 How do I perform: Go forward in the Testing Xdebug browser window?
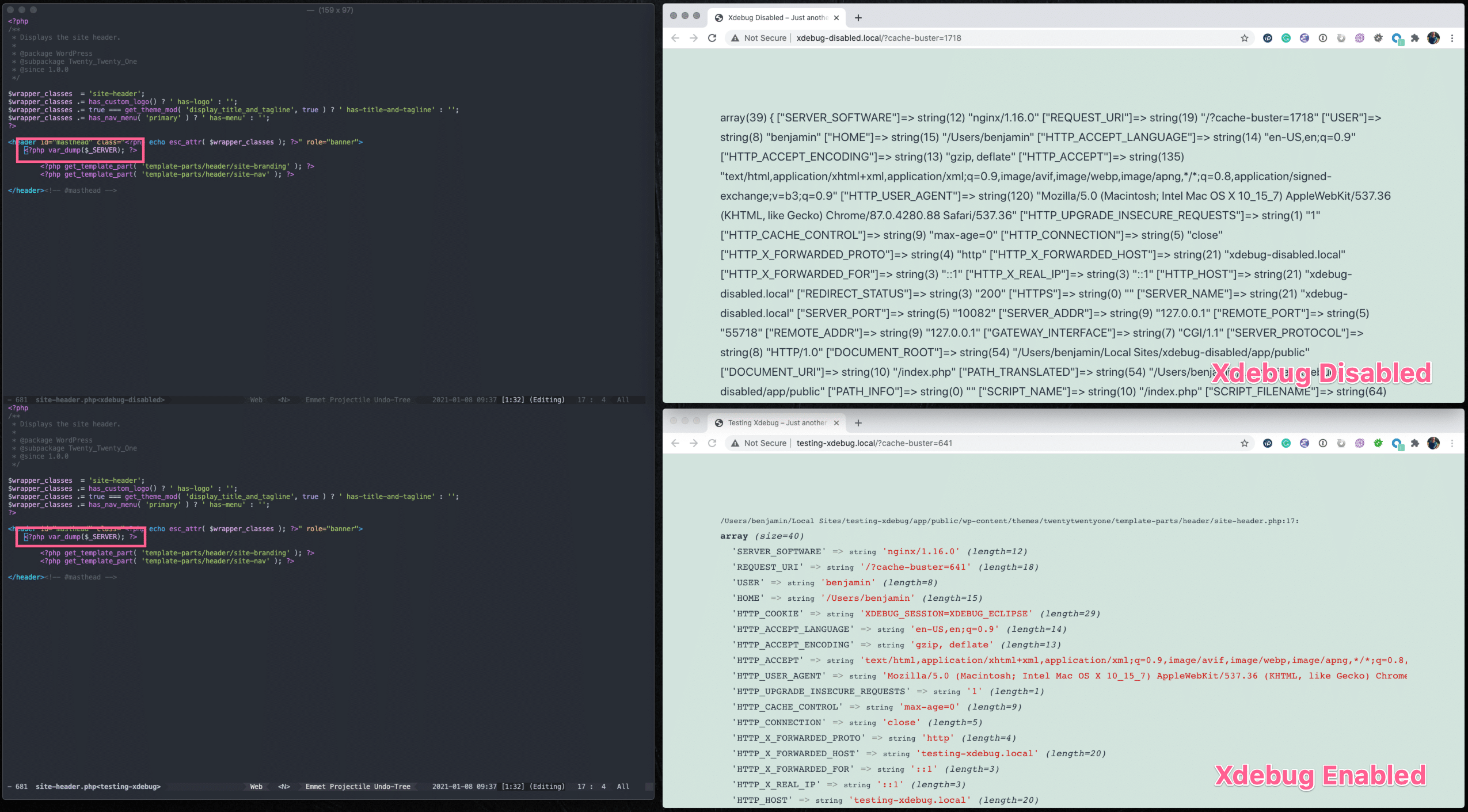click(x=694, y=443)
